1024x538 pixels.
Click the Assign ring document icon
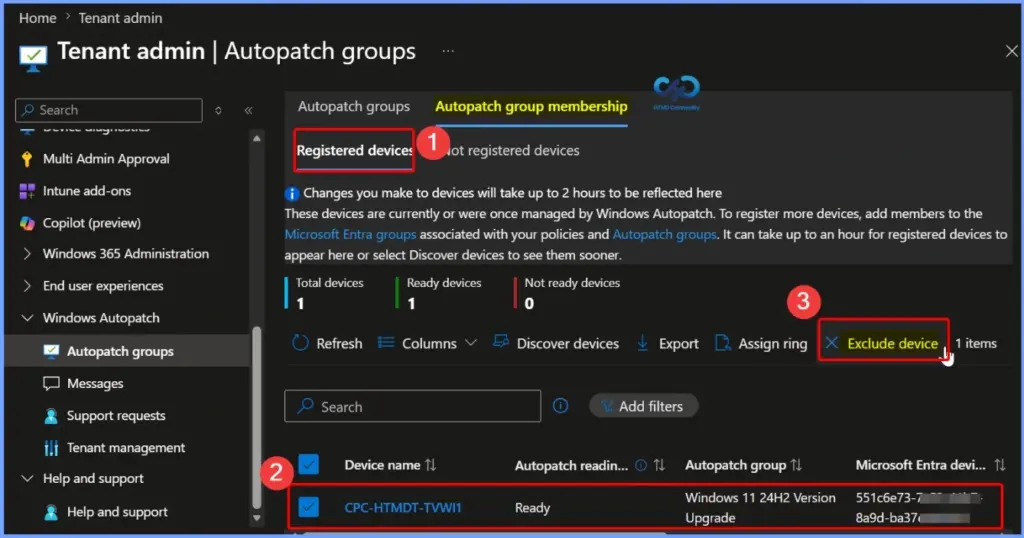(x=722, y=343)
